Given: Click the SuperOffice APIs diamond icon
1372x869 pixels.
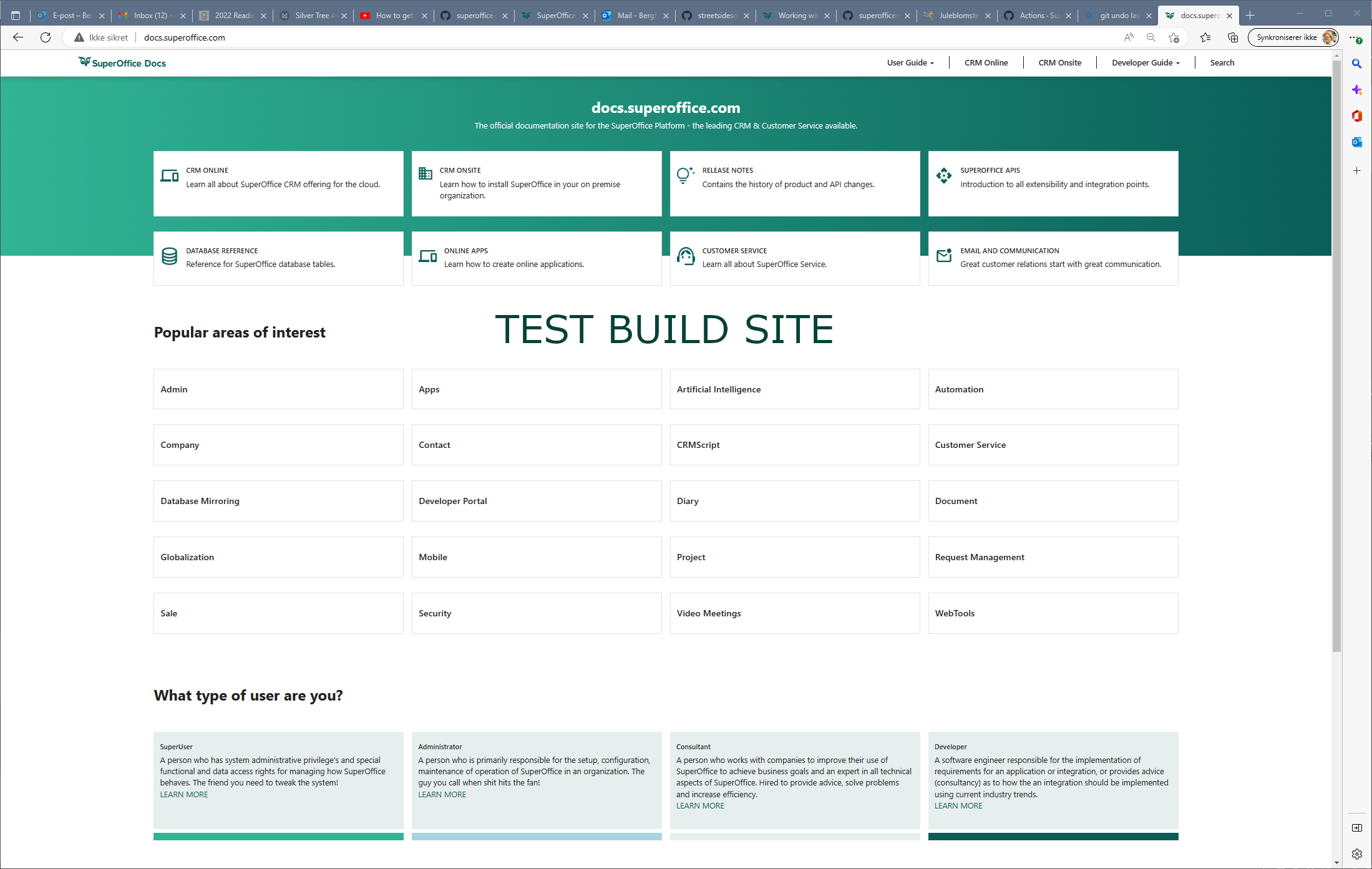Looking at the screenshot, I should (x=944, y=176).
